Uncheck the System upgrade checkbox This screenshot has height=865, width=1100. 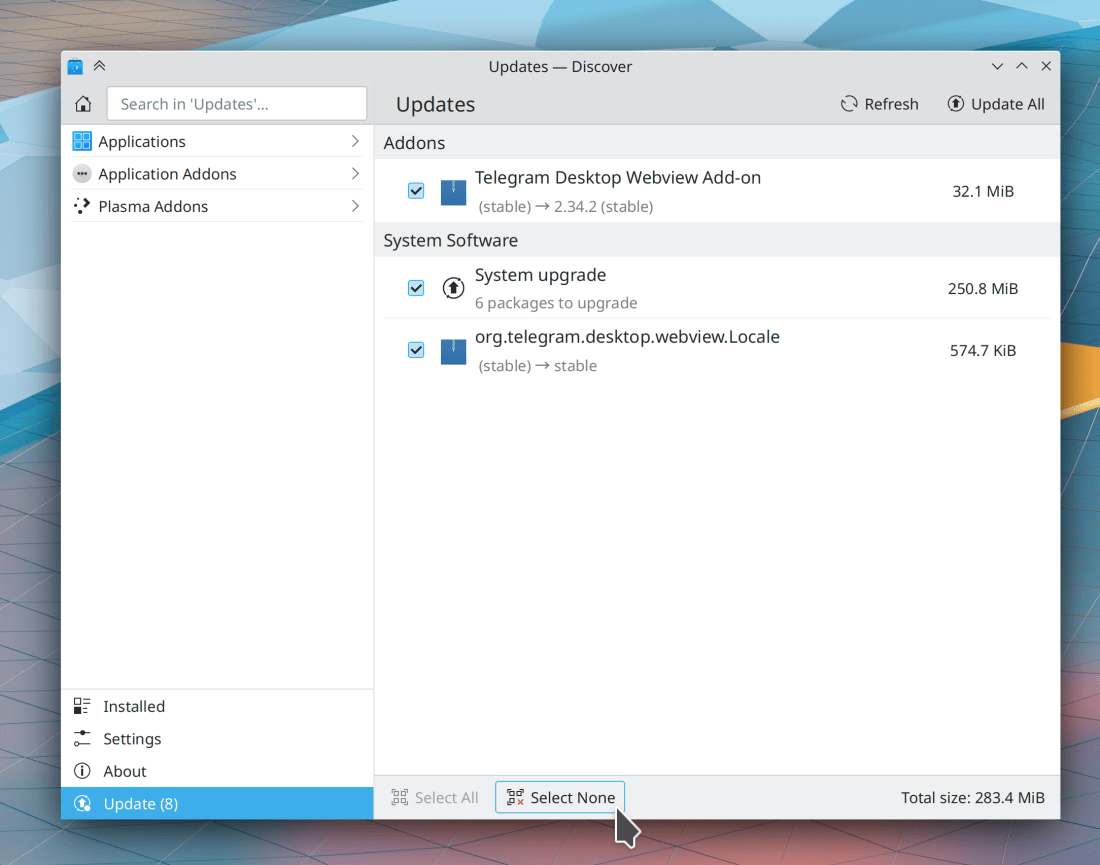pyautogui.click(x=416, y=288)
